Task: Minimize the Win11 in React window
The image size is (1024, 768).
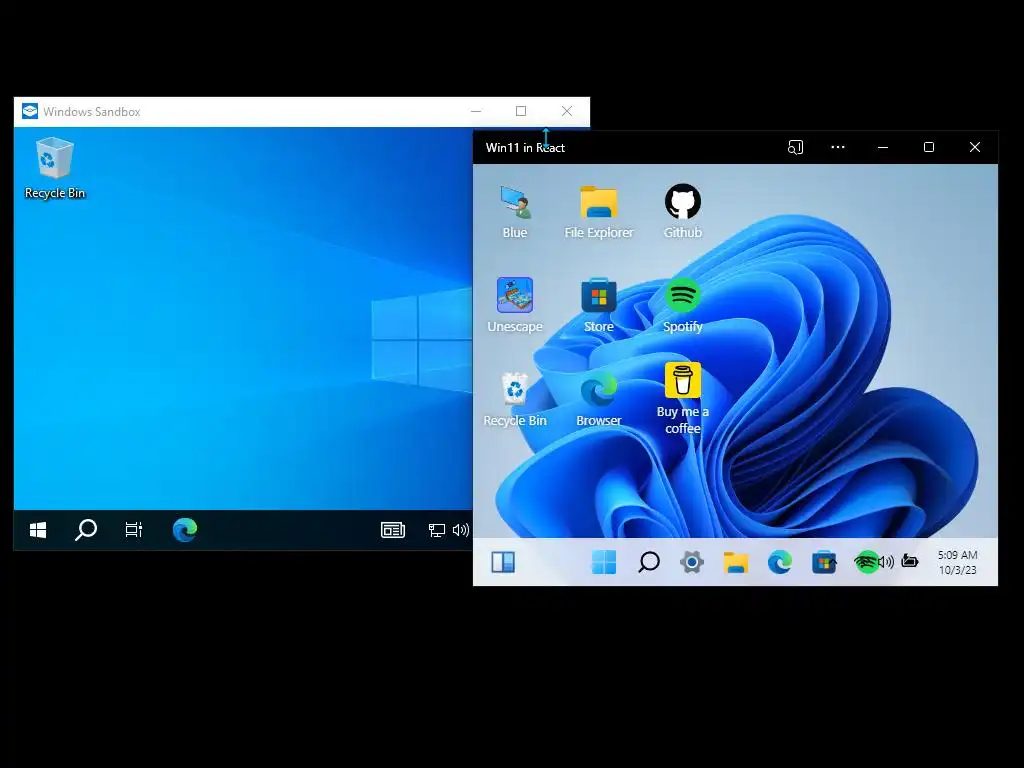Action: click(x=883, y=148)
